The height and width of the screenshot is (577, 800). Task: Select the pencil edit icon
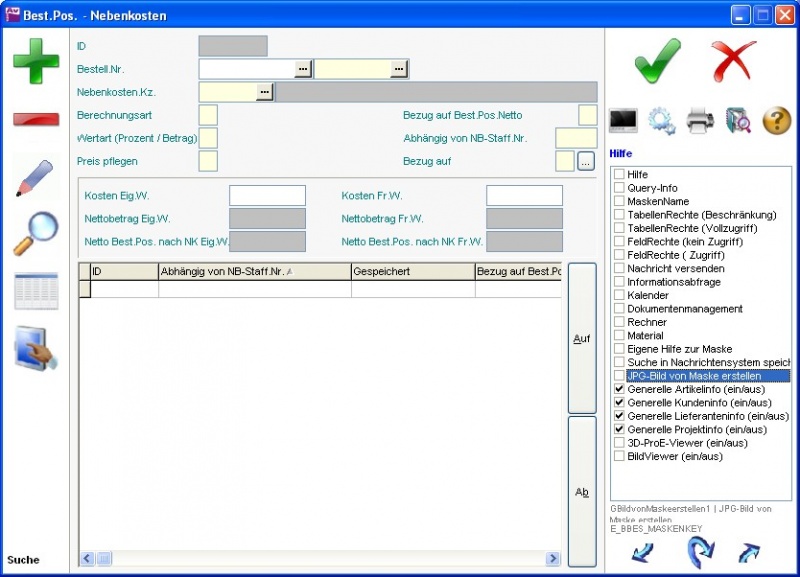click(x=36, y=176)
